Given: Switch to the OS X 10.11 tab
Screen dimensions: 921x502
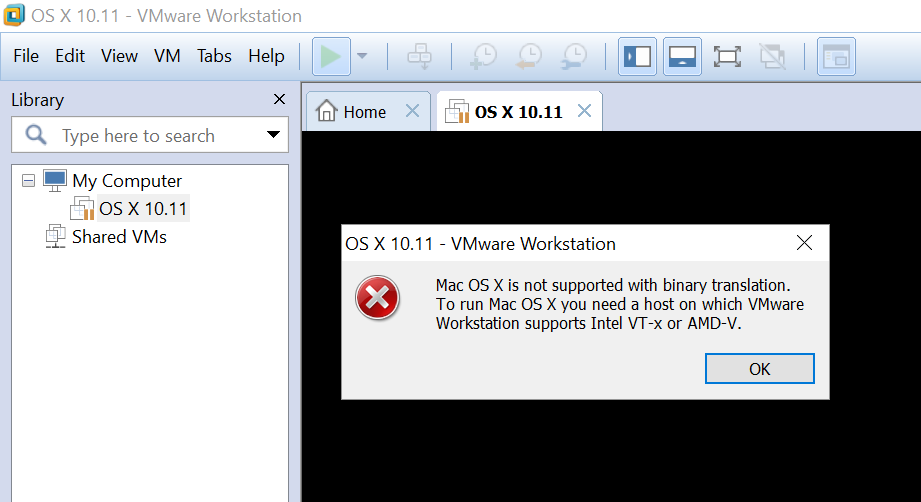Looking at the screenshot, I should 518,112.
